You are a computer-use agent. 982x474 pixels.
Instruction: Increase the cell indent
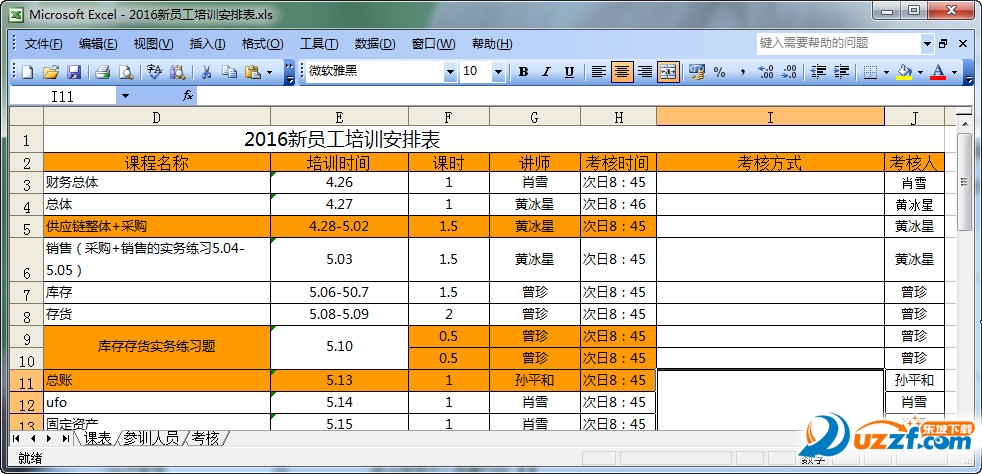click(841, 72)
